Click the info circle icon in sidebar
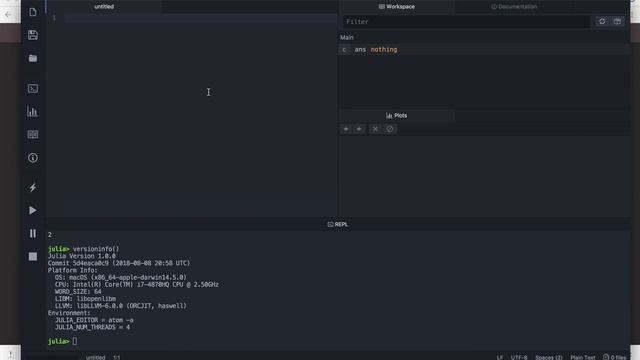 [33, 158]
